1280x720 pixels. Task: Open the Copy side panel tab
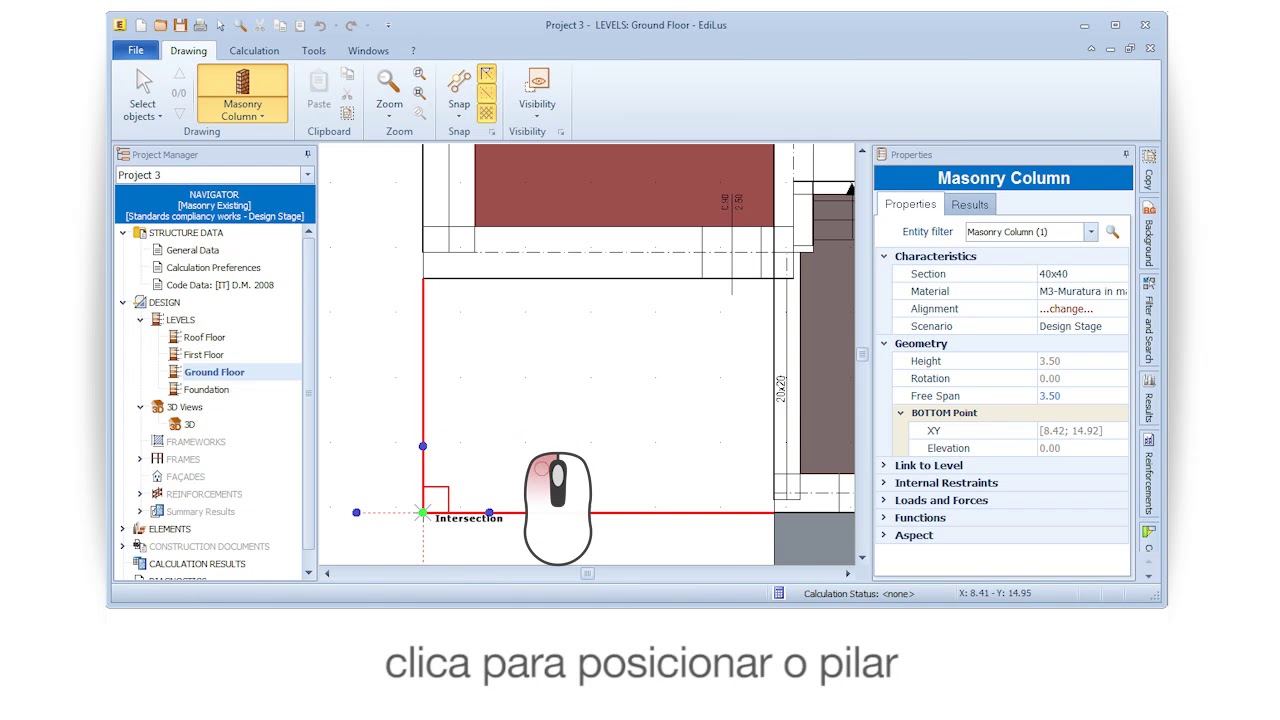pos(1149,170)
